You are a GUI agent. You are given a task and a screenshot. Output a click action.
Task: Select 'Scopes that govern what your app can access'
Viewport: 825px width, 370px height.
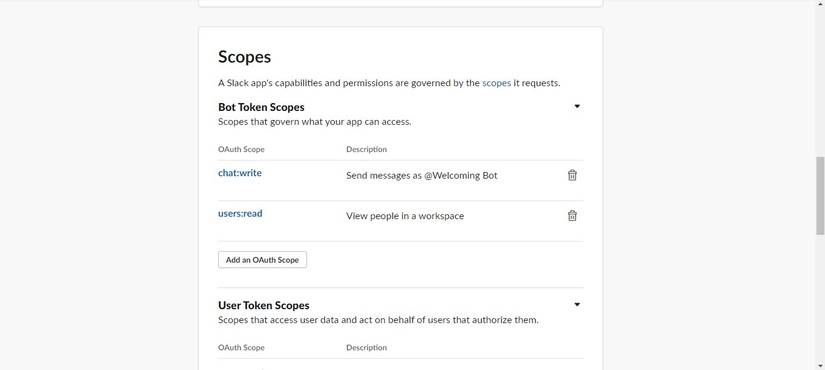pos(315,122)
